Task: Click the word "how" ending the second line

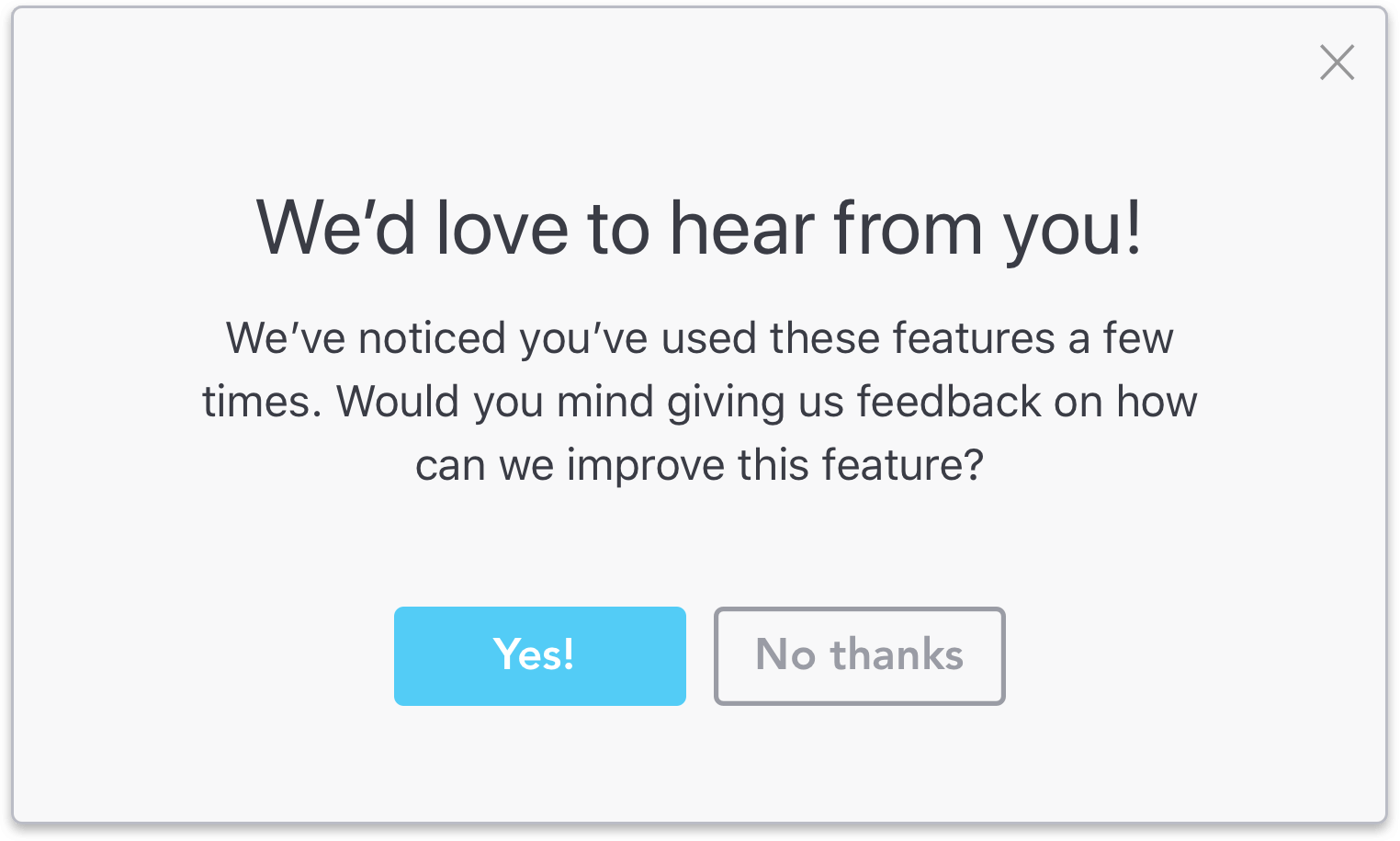Action: coord(1157,402)
